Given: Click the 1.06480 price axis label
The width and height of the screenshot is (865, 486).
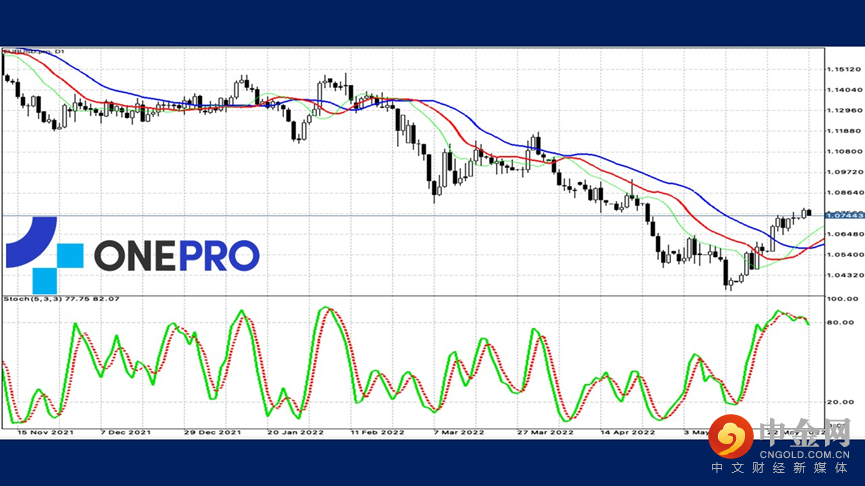Looking at the screenshot, I should (844, 234).
